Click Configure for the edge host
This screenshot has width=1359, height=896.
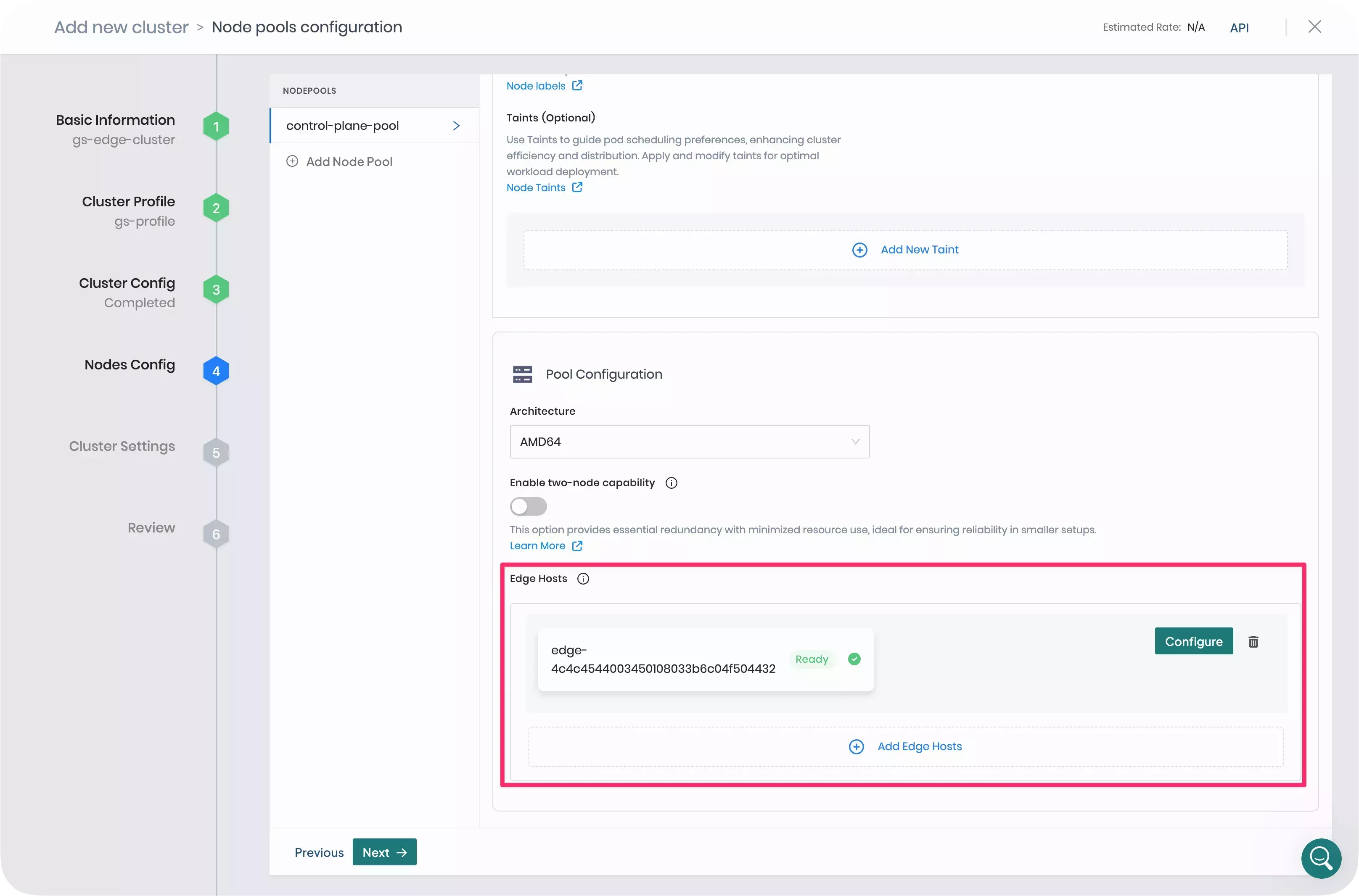(1194, 641)
